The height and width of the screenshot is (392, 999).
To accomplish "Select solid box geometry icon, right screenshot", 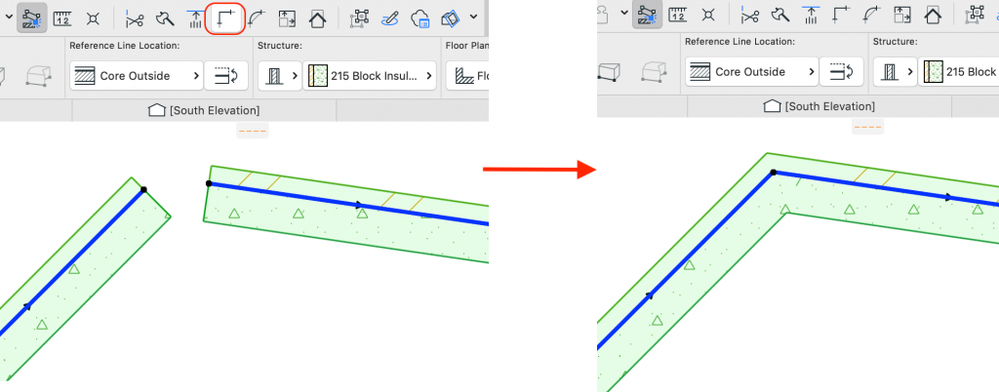I will [609, 71].
